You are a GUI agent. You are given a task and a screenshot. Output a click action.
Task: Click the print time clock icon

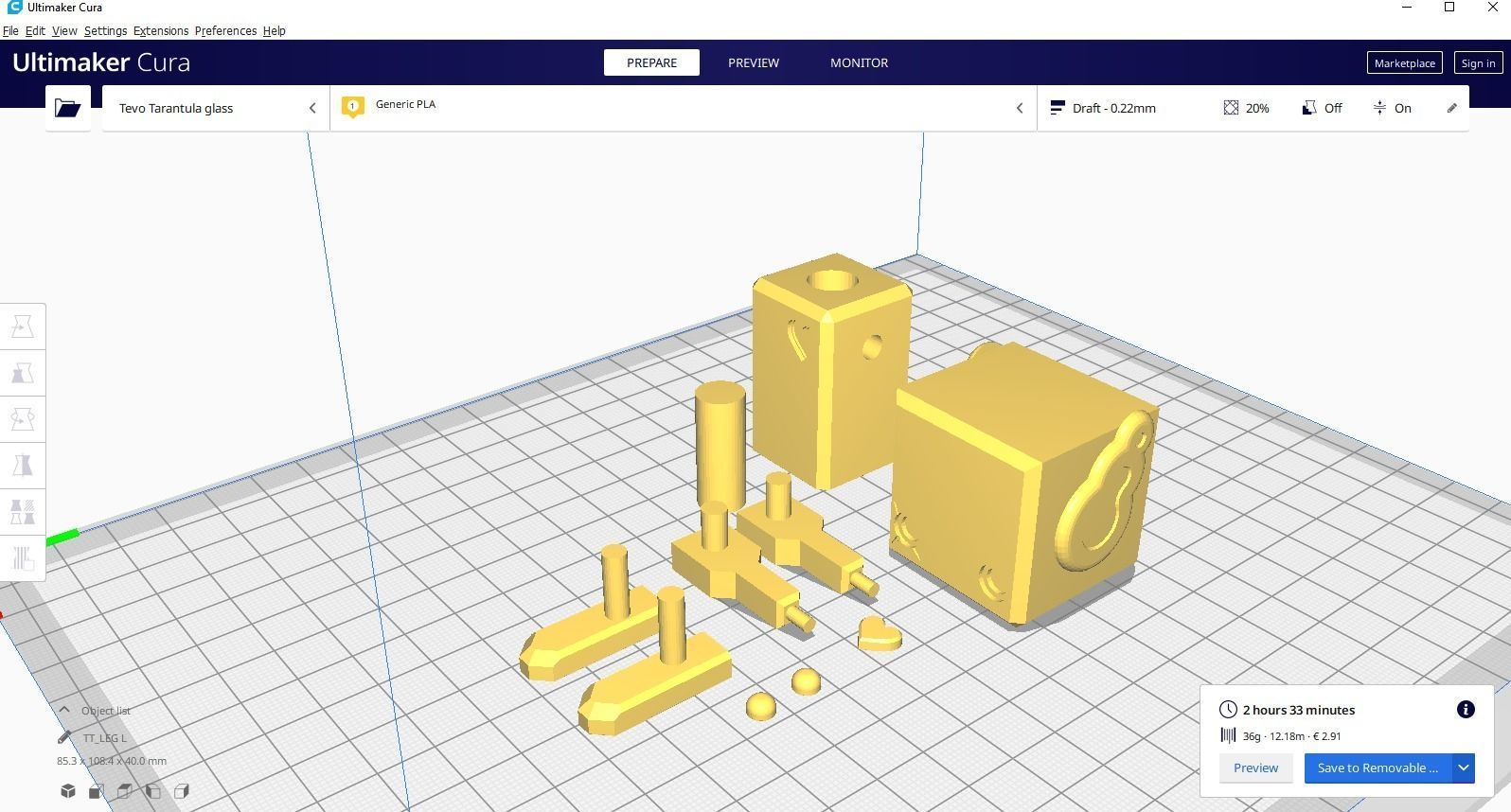pyautogui.click(x=1228, y=710)
